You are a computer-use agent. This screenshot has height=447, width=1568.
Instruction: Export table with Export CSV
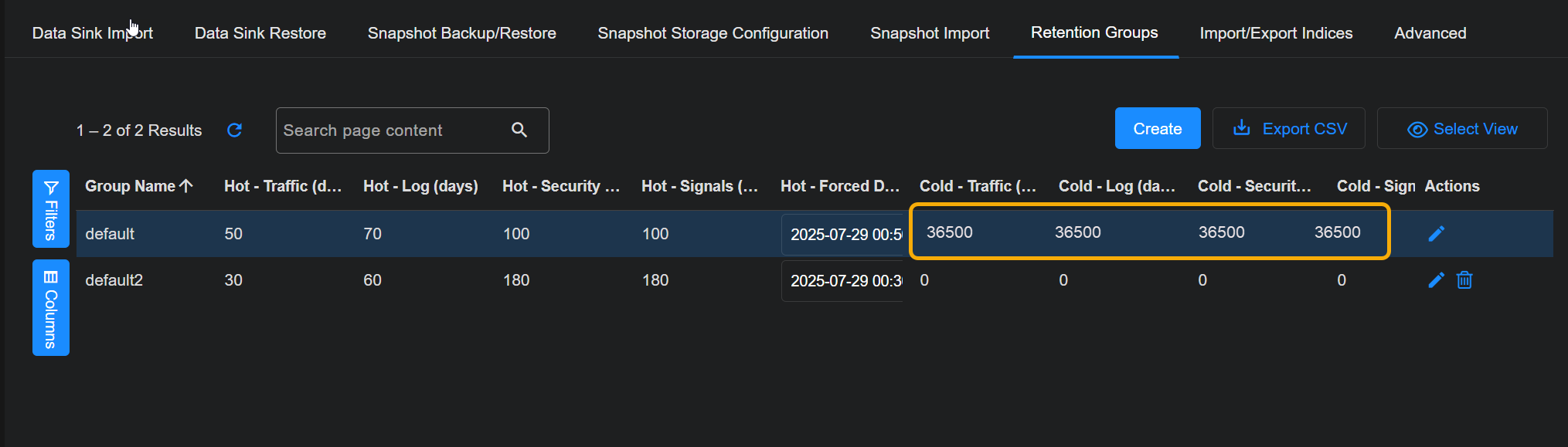click(x=1288, y=129)
